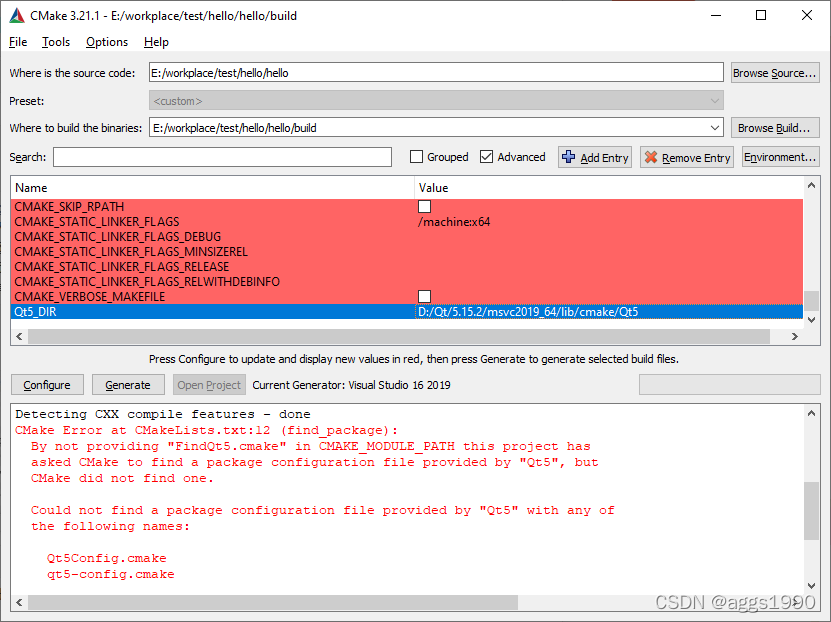Screen dimensions: 831x622
Task: Click the CMake Error at CMakeLists.txt:12 line
Action: pos(206,430)
